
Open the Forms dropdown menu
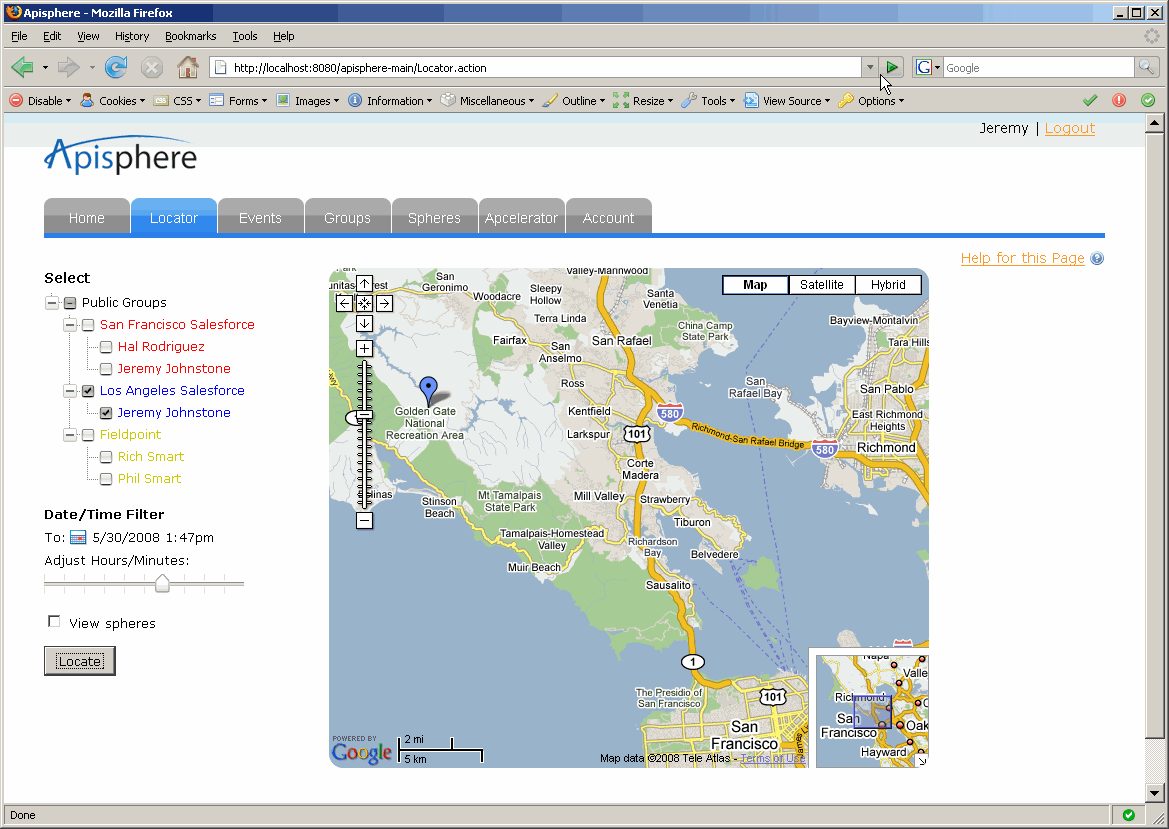point(239,101)
